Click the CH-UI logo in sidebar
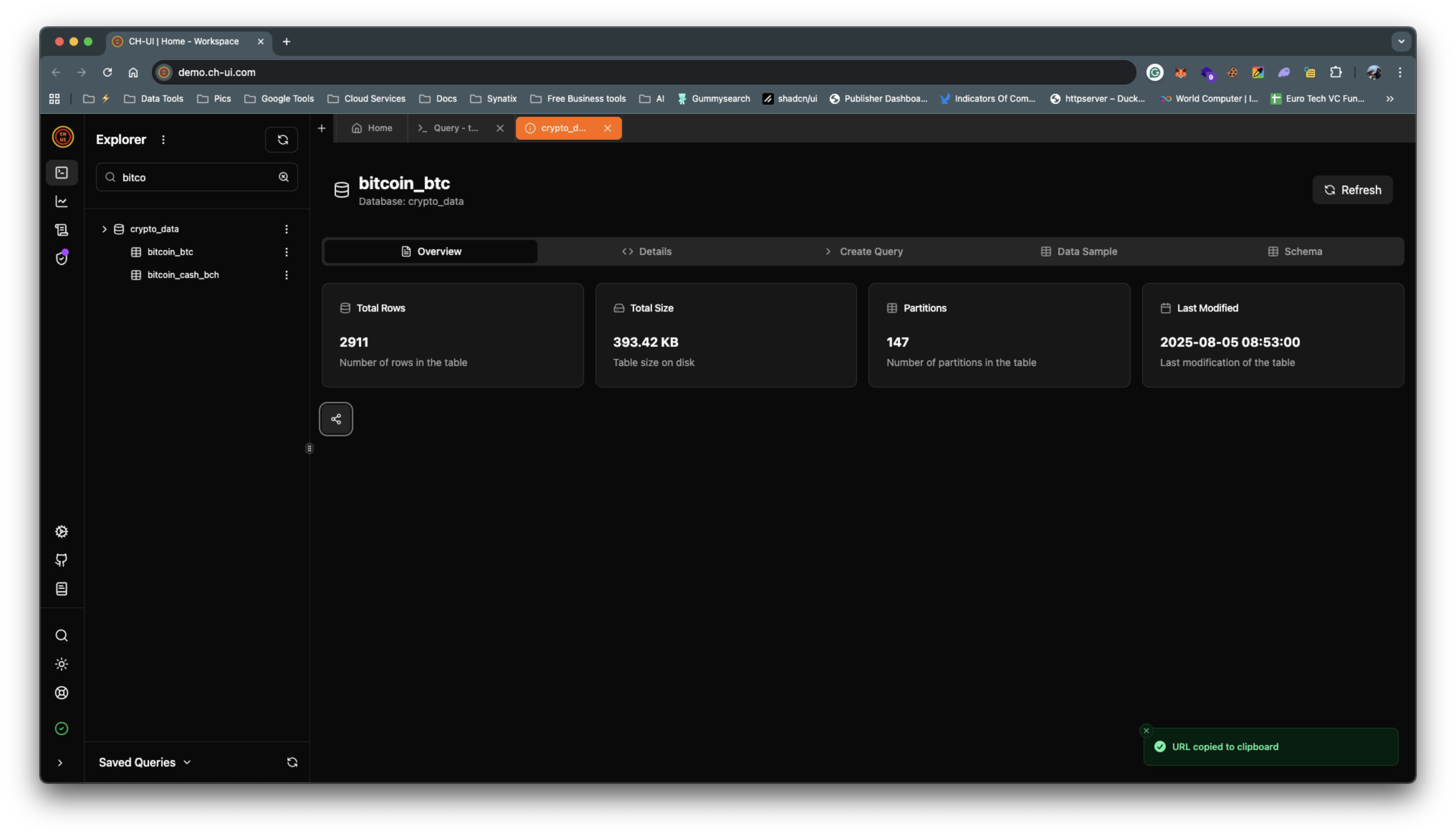This screenshot has width=1456, height=836. point(63,137)
